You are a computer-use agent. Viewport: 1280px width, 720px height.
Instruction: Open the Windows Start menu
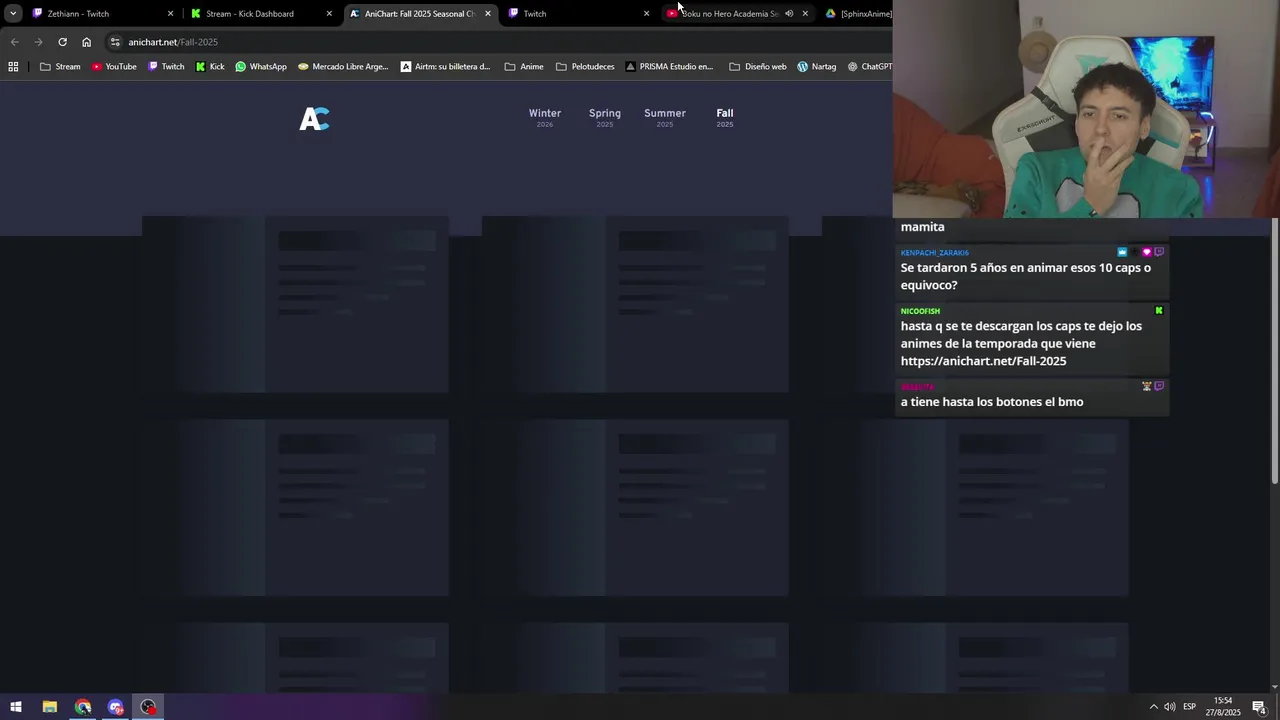tap(16, 707)
